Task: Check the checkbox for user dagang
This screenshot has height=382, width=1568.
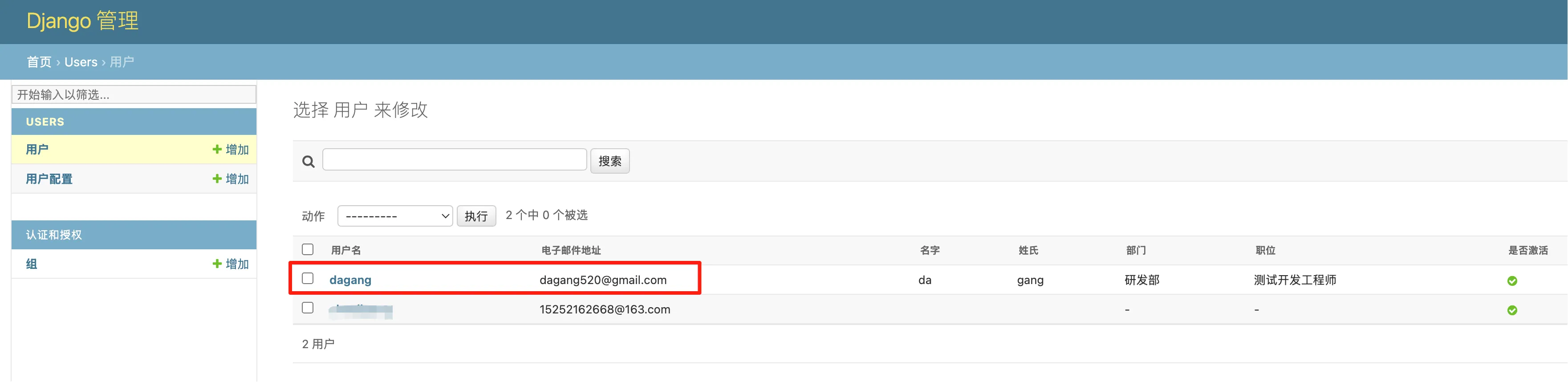Action: click(x=308, y=279)
